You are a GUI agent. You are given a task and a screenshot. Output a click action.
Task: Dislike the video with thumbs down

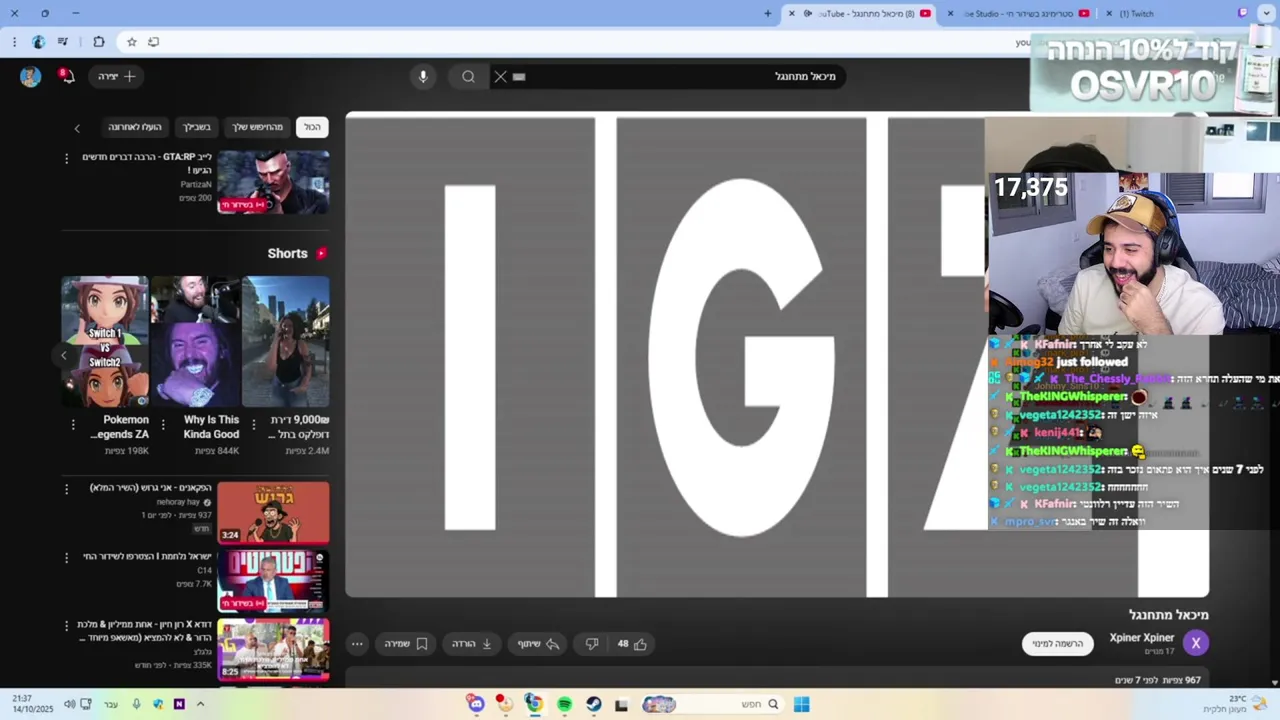[591, 644]
